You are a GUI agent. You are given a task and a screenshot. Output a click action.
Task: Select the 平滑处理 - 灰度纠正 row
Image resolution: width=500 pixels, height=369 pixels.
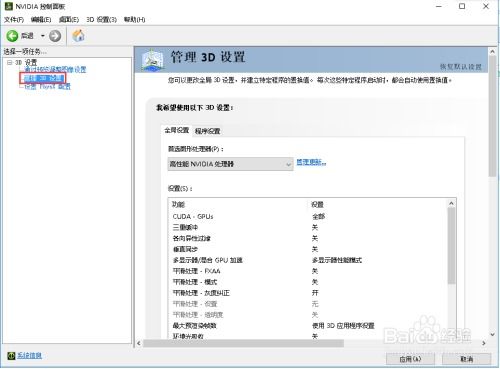tap(309, 293)
